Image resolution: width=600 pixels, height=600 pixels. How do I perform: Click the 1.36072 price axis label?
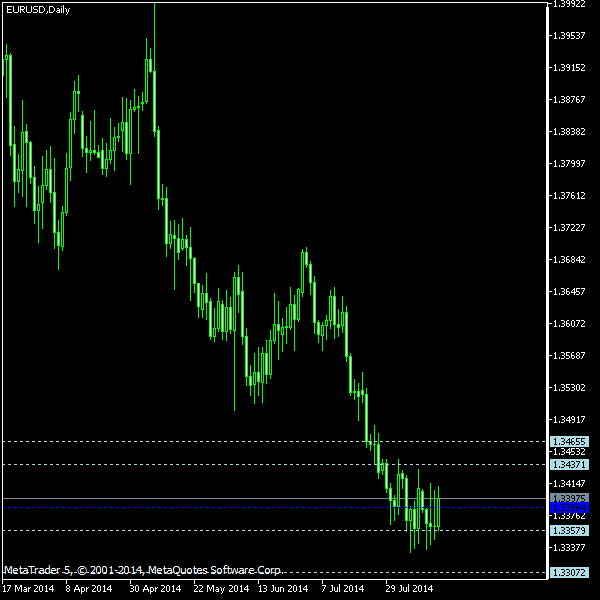point(569,324)
